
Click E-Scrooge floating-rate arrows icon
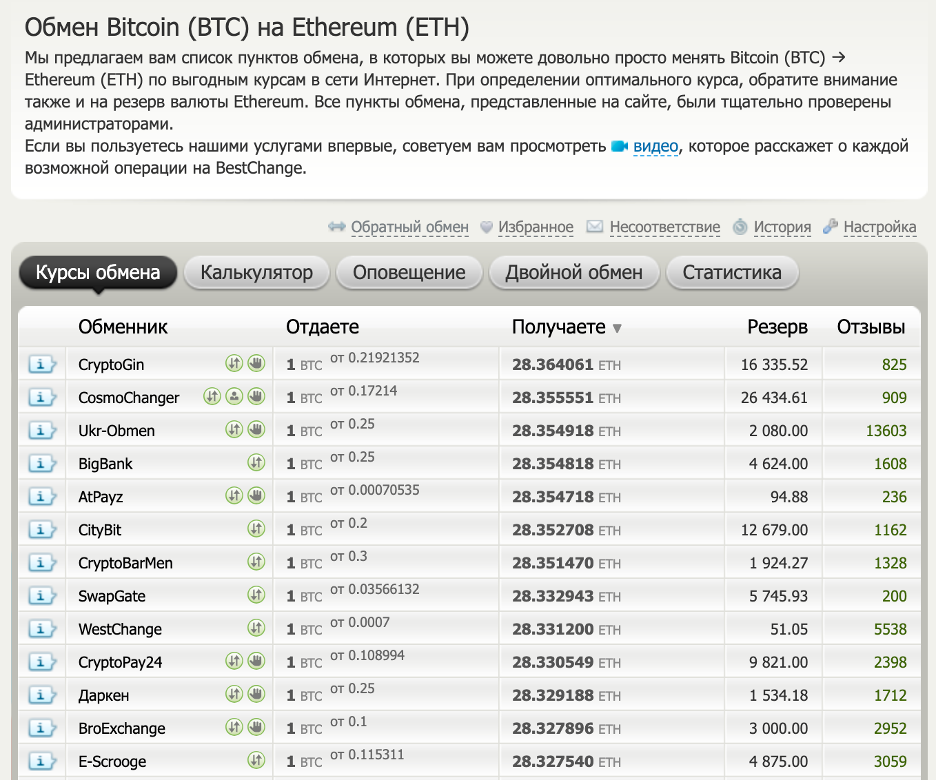tap(256, 760)
